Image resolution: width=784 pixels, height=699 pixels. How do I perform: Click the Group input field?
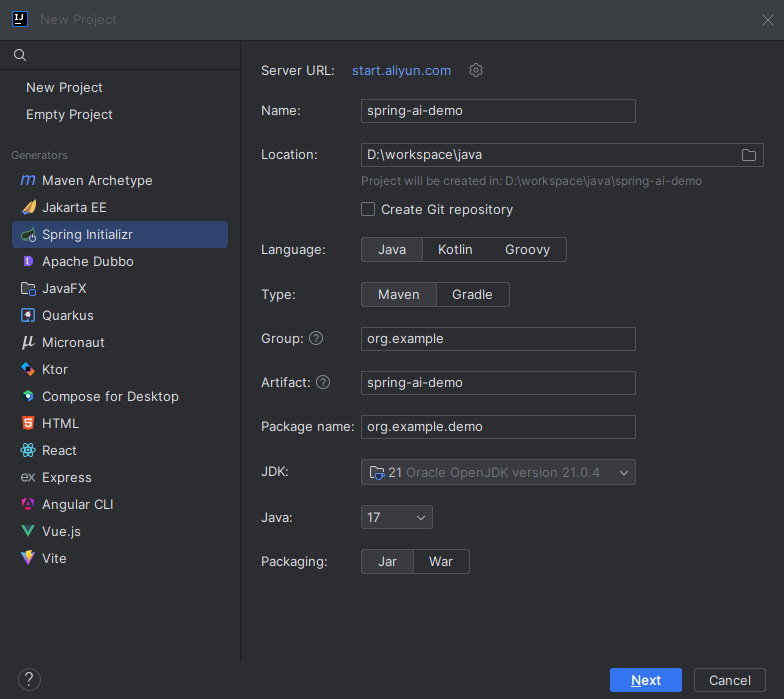(x=498, y=338)
